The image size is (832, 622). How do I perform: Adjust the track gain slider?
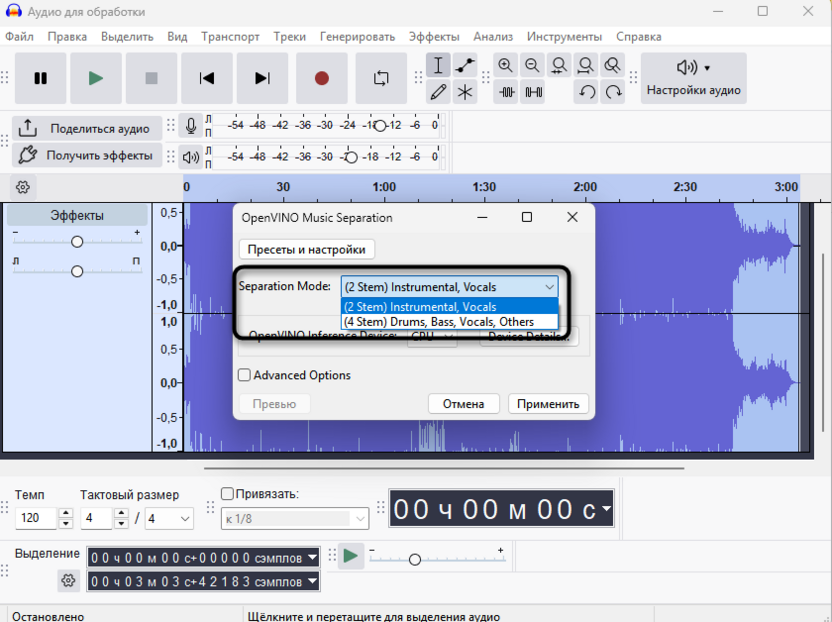pos(77,242)
